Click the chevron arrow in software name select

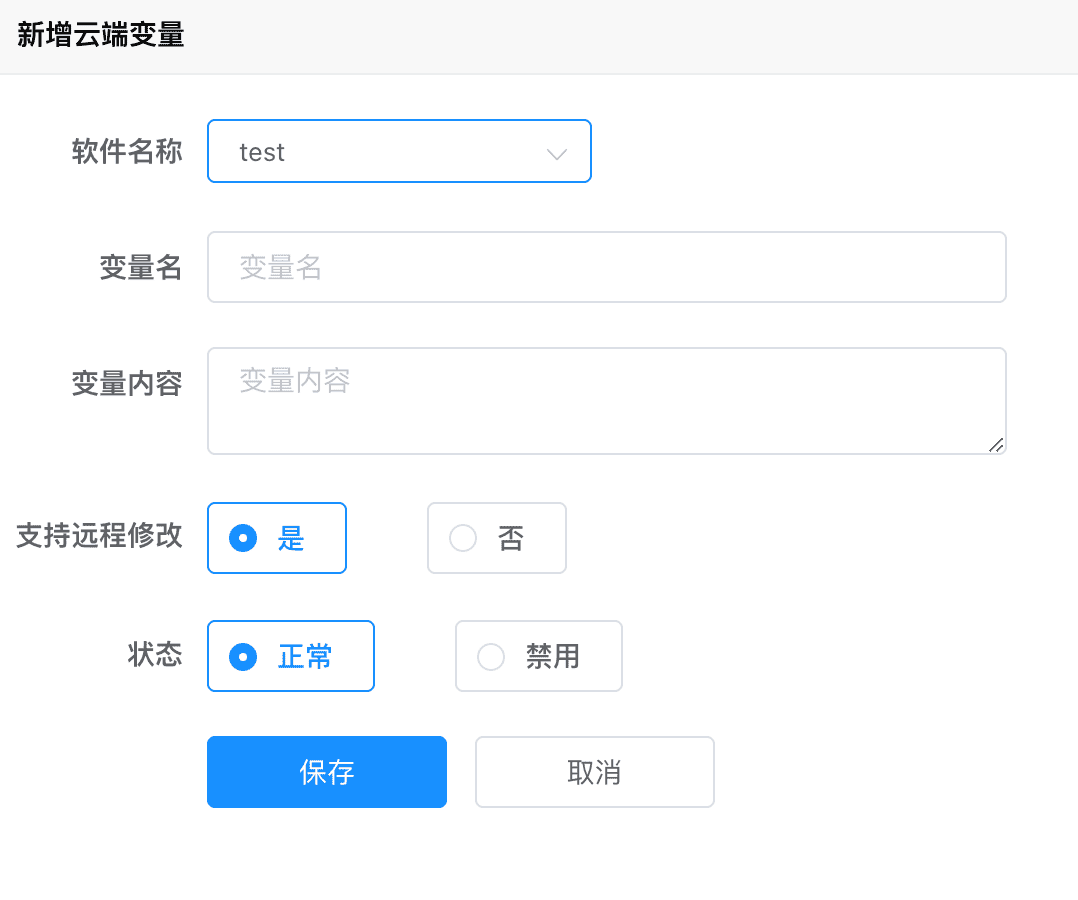(556, 154)
